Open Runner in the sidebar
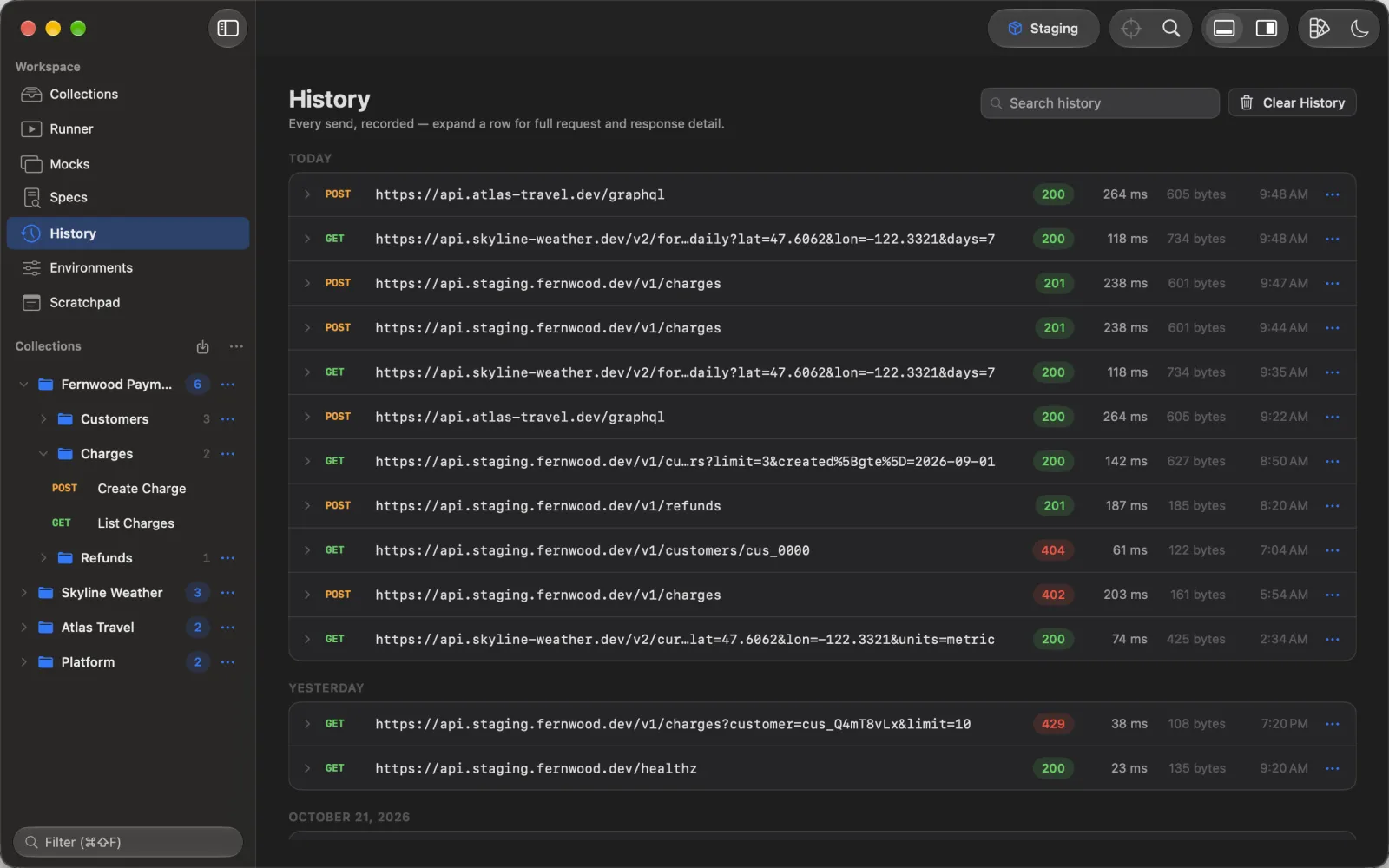Screen dimensions: 1389x868 click(128, 128)
